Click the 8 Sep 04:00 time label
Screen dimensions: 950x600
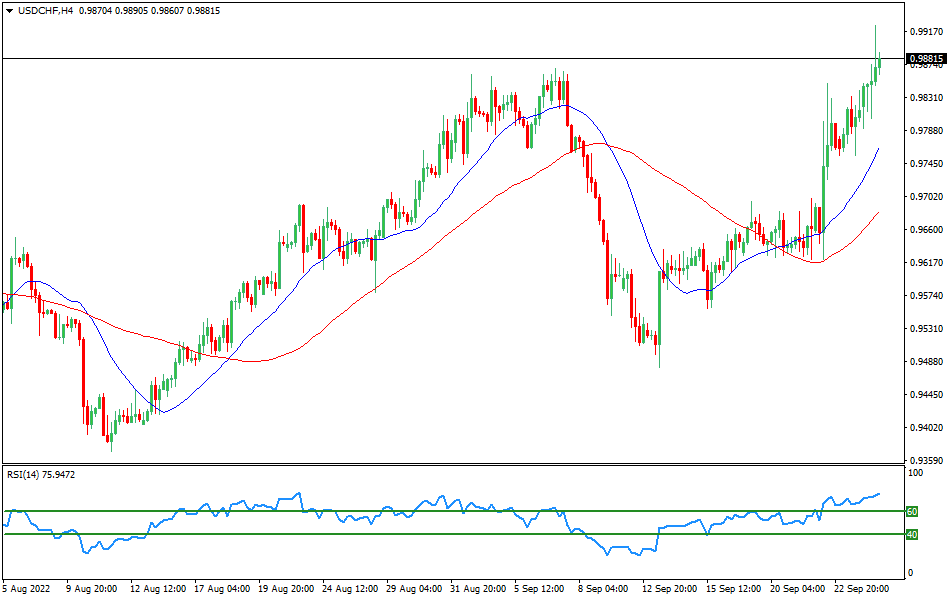(604, 588)
